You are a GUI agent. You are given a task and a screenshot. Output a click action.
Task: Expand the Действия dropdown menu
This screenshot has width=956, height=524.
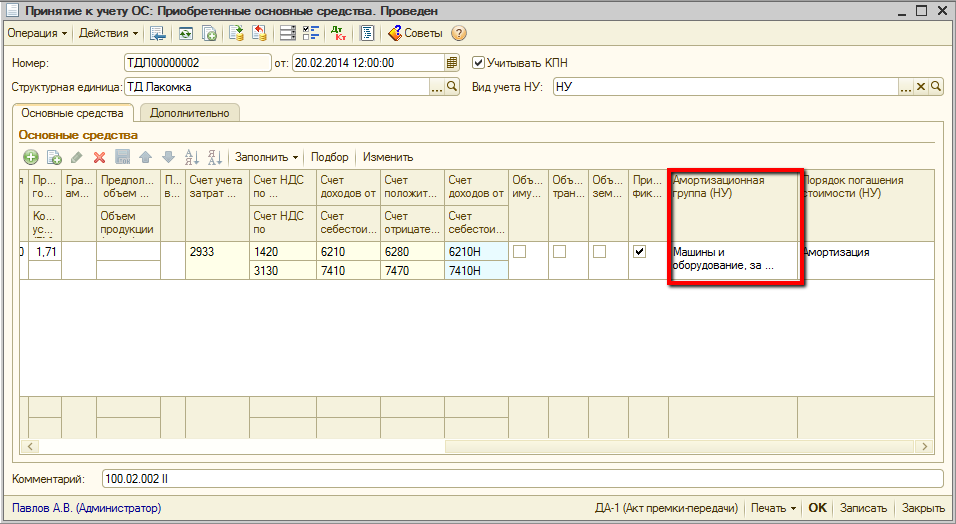[x=108, y=33]
